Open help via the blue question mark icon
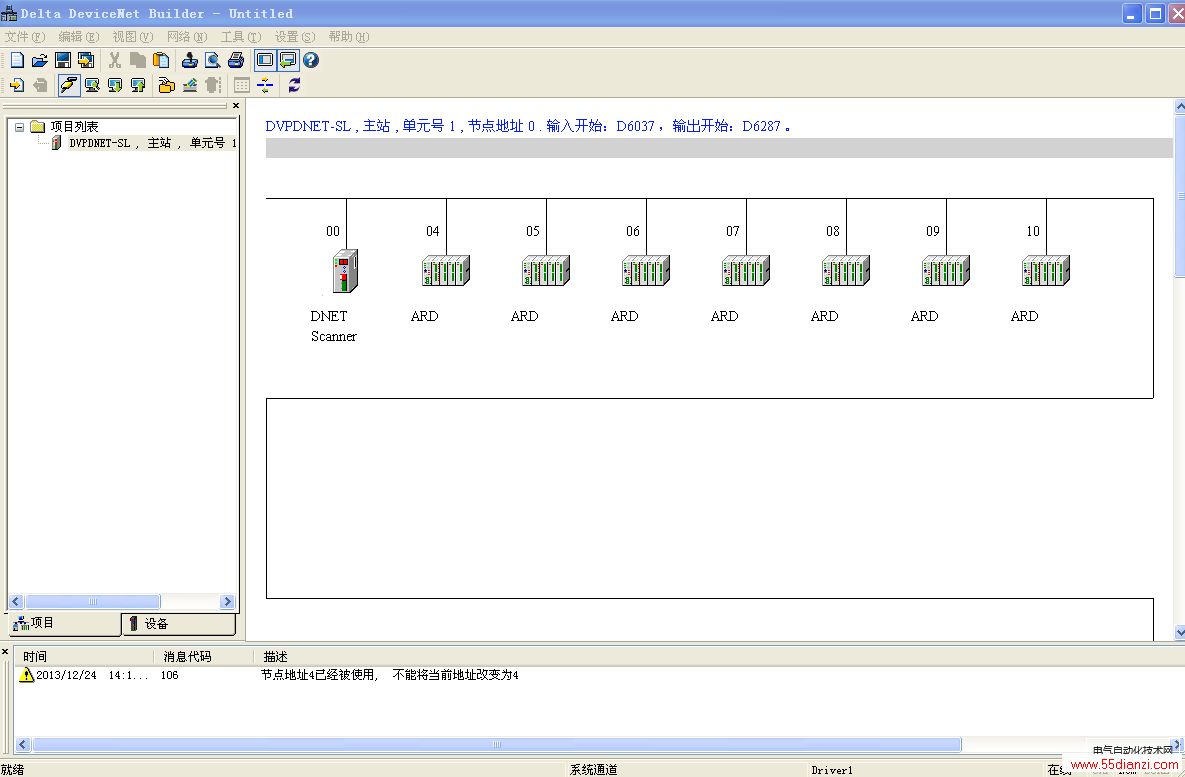1185x777 pixels. pyautogui.click(x=311, y=60)
